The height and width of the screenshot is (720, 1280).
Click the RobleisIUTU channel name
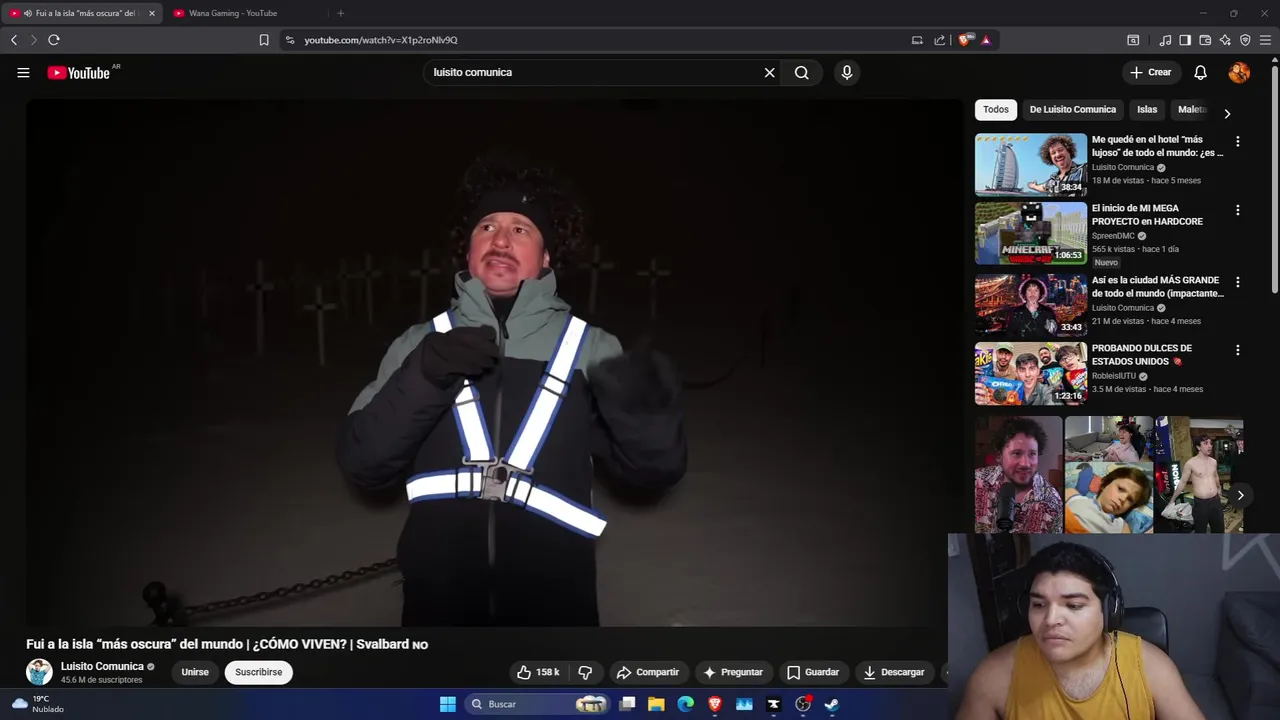(x=1113, y=376)
